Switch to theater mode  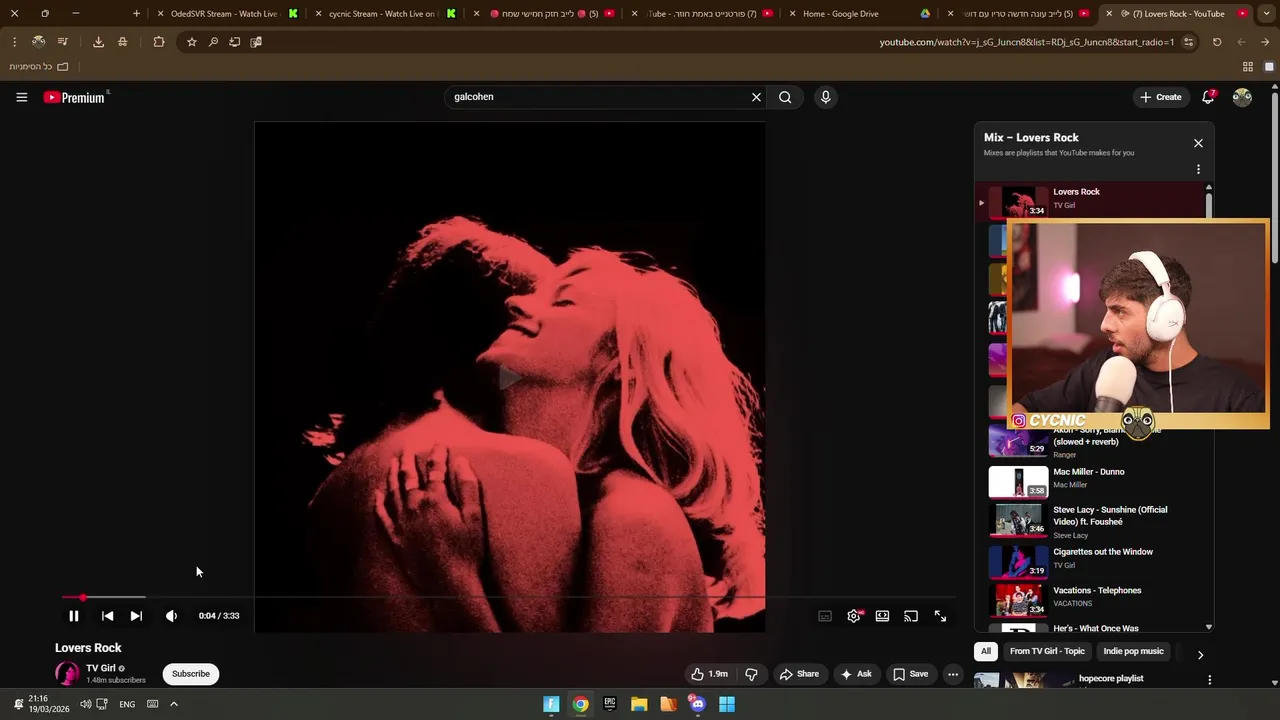coord(882,616)
